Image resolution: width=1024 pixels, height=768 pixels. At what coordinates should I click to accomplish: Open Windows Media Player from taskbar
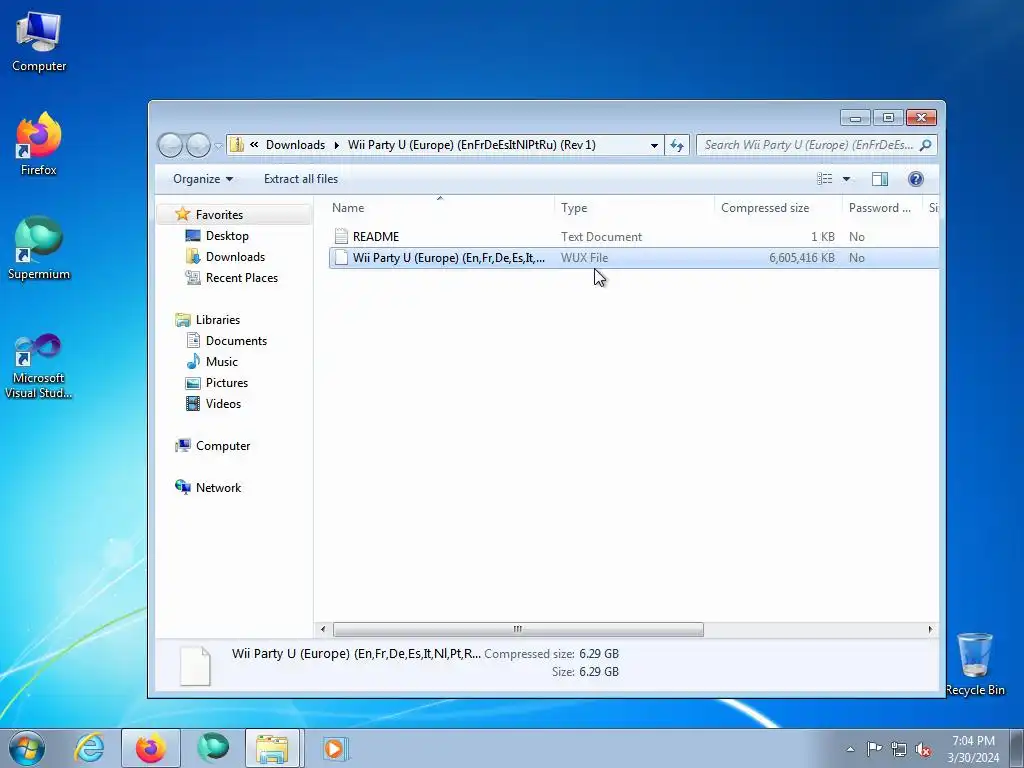click(335, 748)
